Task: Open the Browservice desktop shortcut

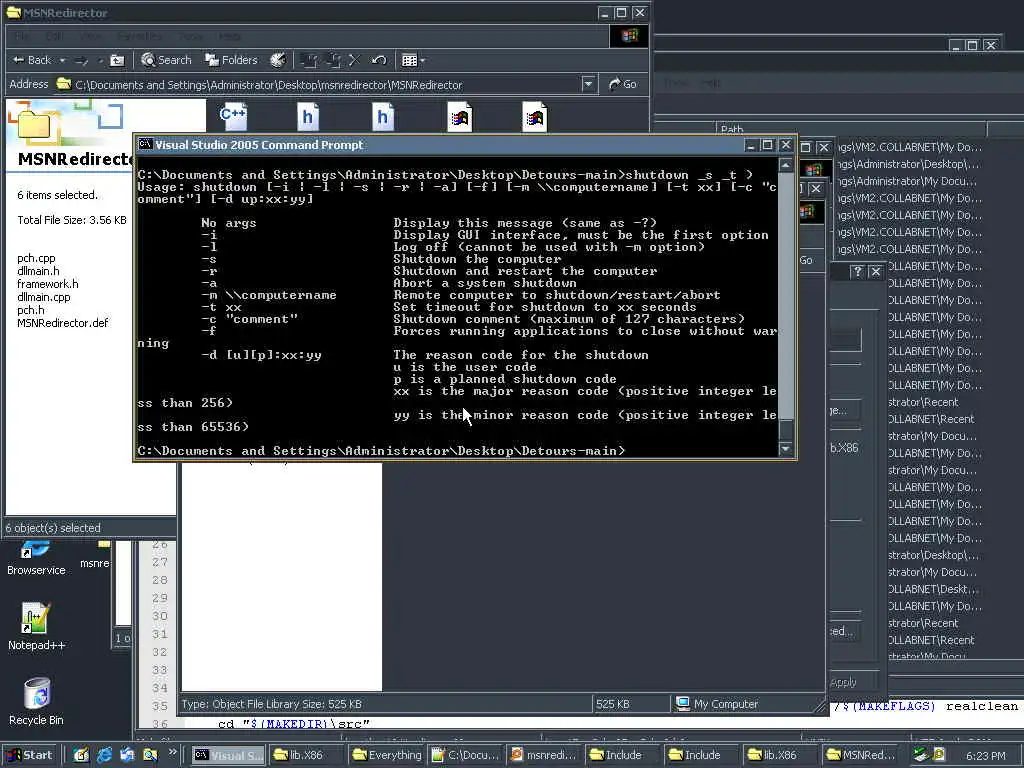Action: [36, 559]
